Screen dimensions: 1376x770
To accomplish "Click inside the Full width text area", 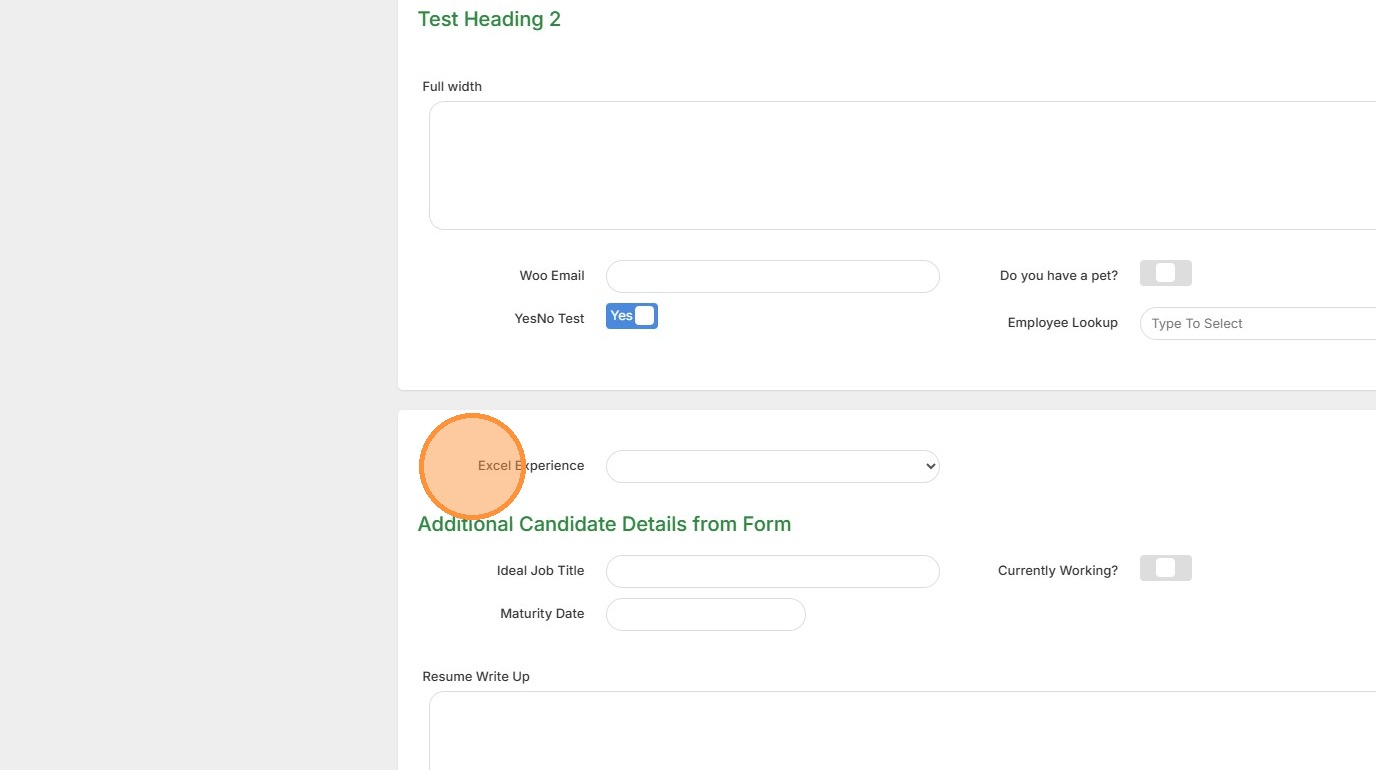I will click(900, 165).
